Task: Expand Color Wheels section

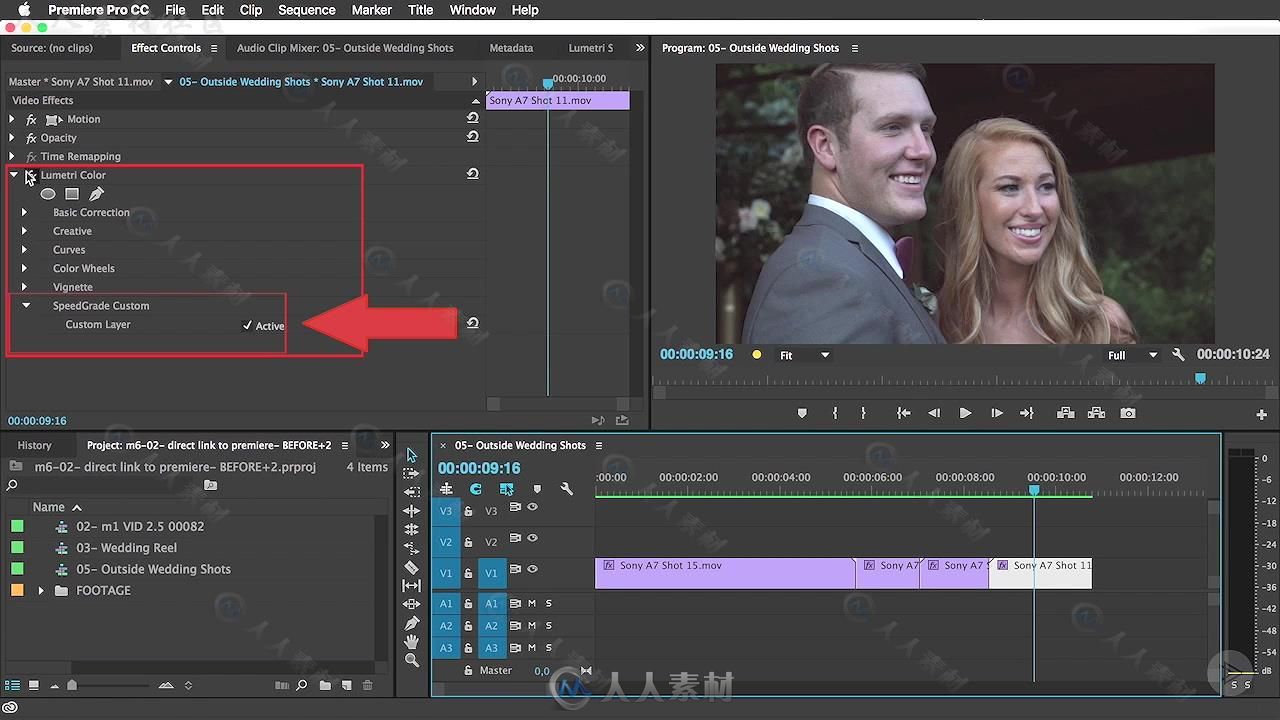Action: [x=24, y=268]
